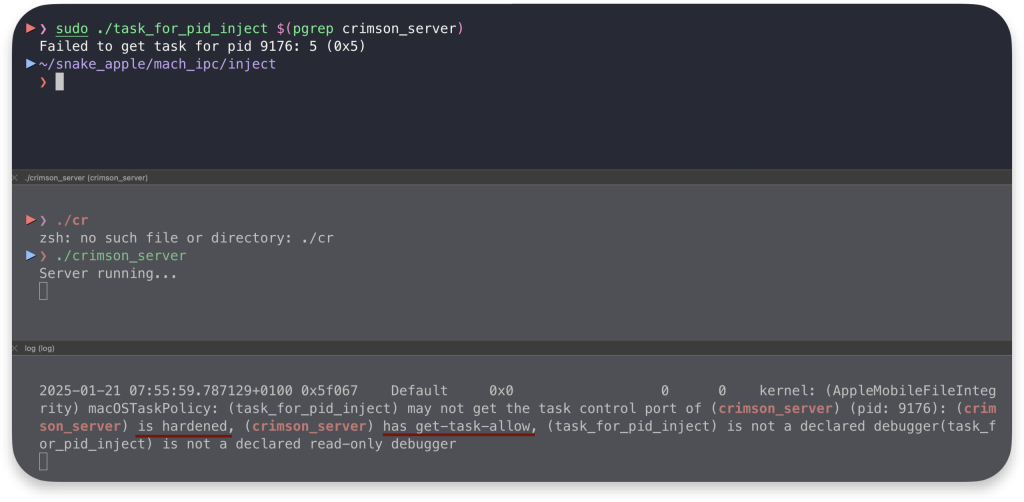The image size is (1024, 502).
Task: Click the underlined sudo command word
Action: [x=72, y=29]
